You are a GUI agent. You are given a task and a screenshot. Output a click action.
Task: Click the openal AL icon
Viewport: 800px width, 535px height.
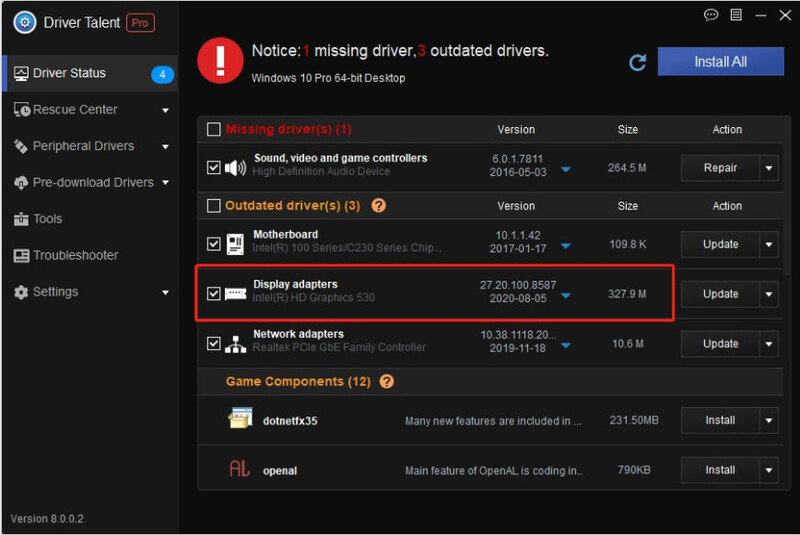pyautogui.click(x=239, y=468)
